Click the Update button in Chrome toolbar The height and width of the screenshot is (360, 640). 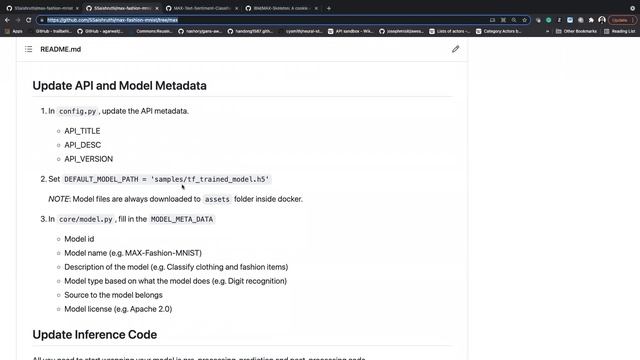click(x=622, y=20)
